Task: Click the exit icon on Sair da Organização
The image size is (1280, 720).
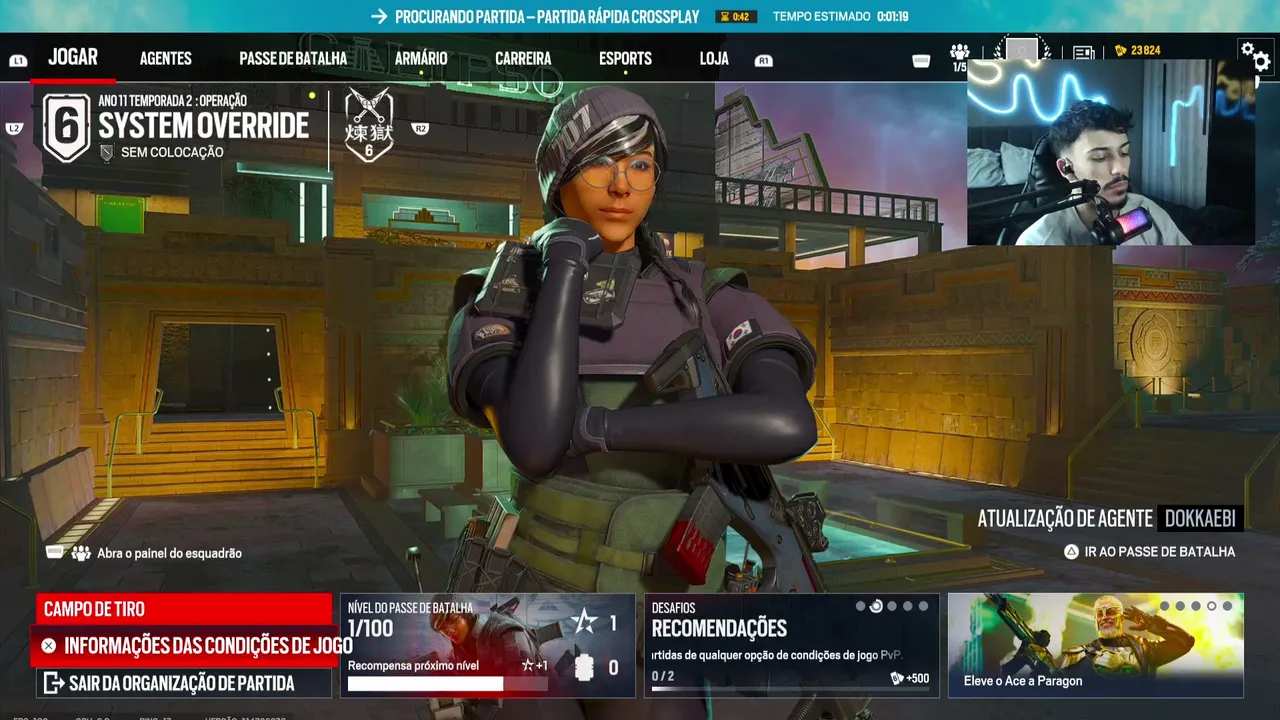Action: [x=52, y=684]
